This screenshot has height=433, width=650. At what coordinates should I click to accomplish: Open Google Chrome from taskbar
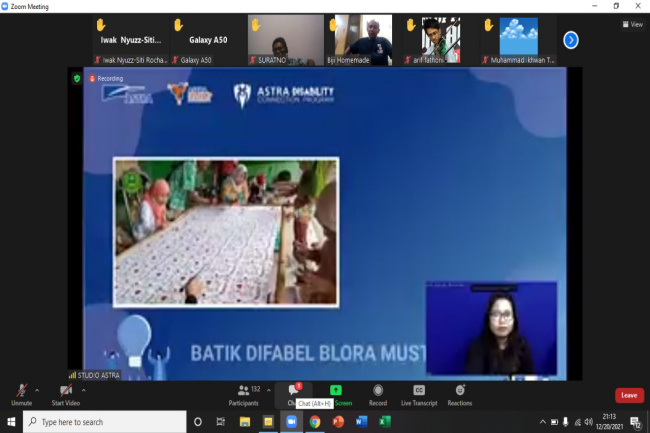click(x=315, y=422)
